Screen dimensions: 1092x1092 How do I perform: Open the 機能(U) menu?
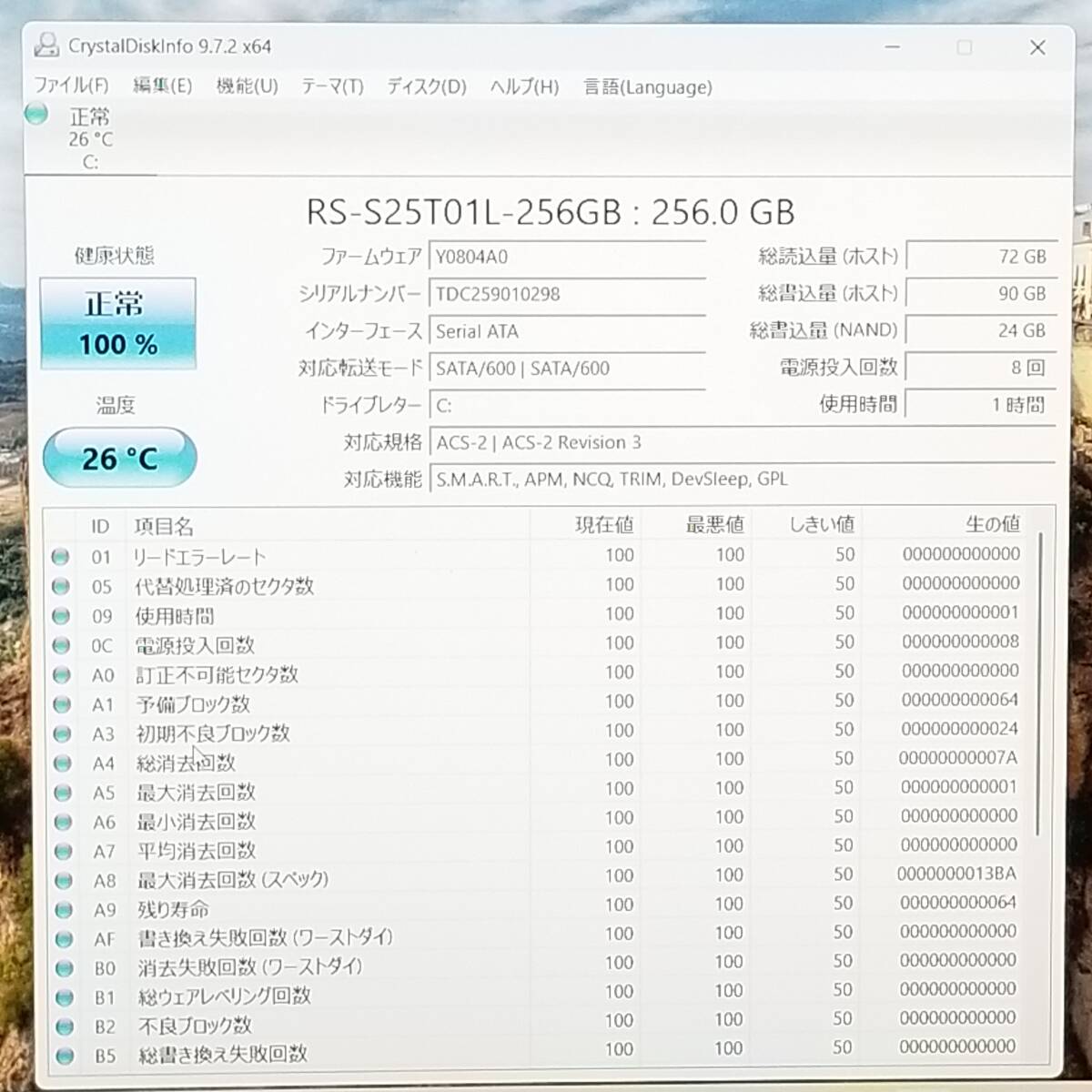[247, 86]
